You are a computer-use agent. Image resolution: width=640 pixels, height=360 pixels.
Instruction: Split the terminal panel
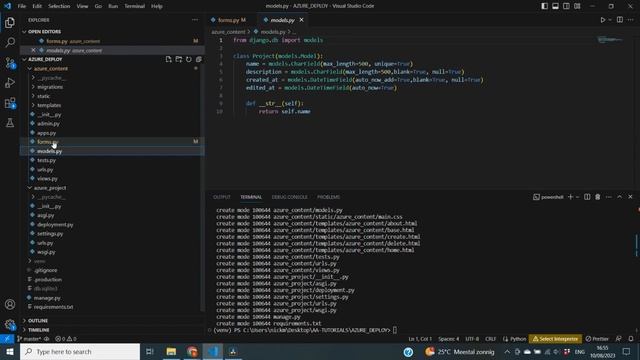click(x=587, y=197)
